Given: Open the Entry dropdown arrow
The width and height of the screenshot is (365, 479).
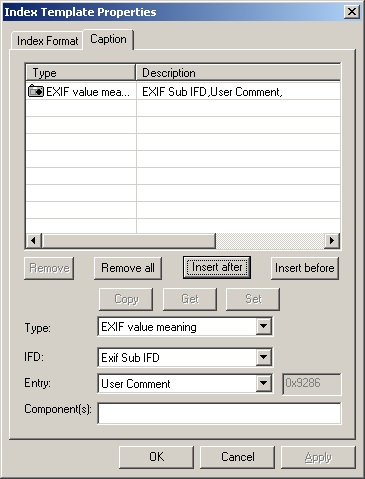Looking at the screenshot, I should (x=263, y=383).
